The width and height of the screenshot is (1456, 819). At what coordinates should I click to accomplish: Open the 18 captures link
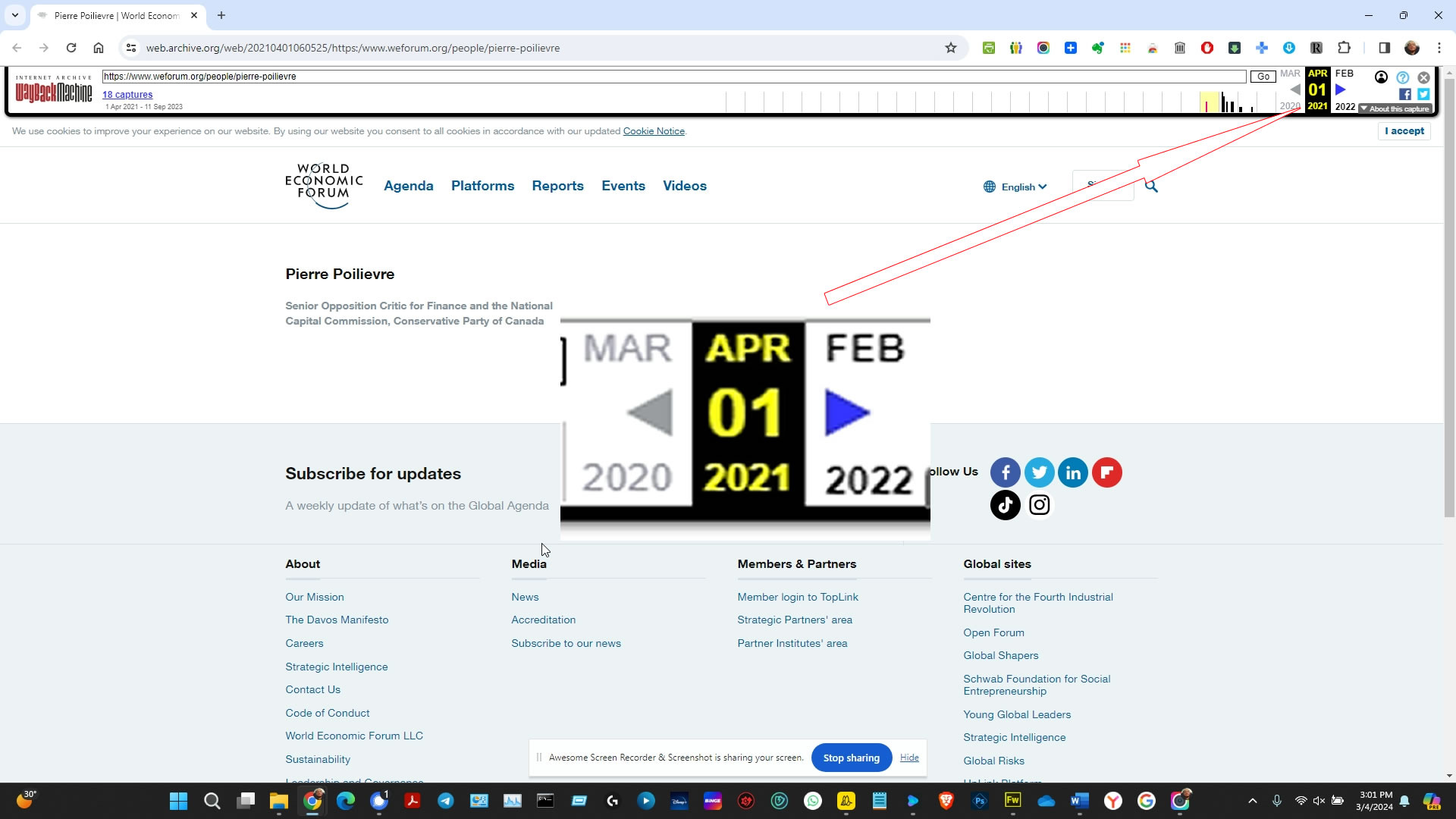point(127,95)
